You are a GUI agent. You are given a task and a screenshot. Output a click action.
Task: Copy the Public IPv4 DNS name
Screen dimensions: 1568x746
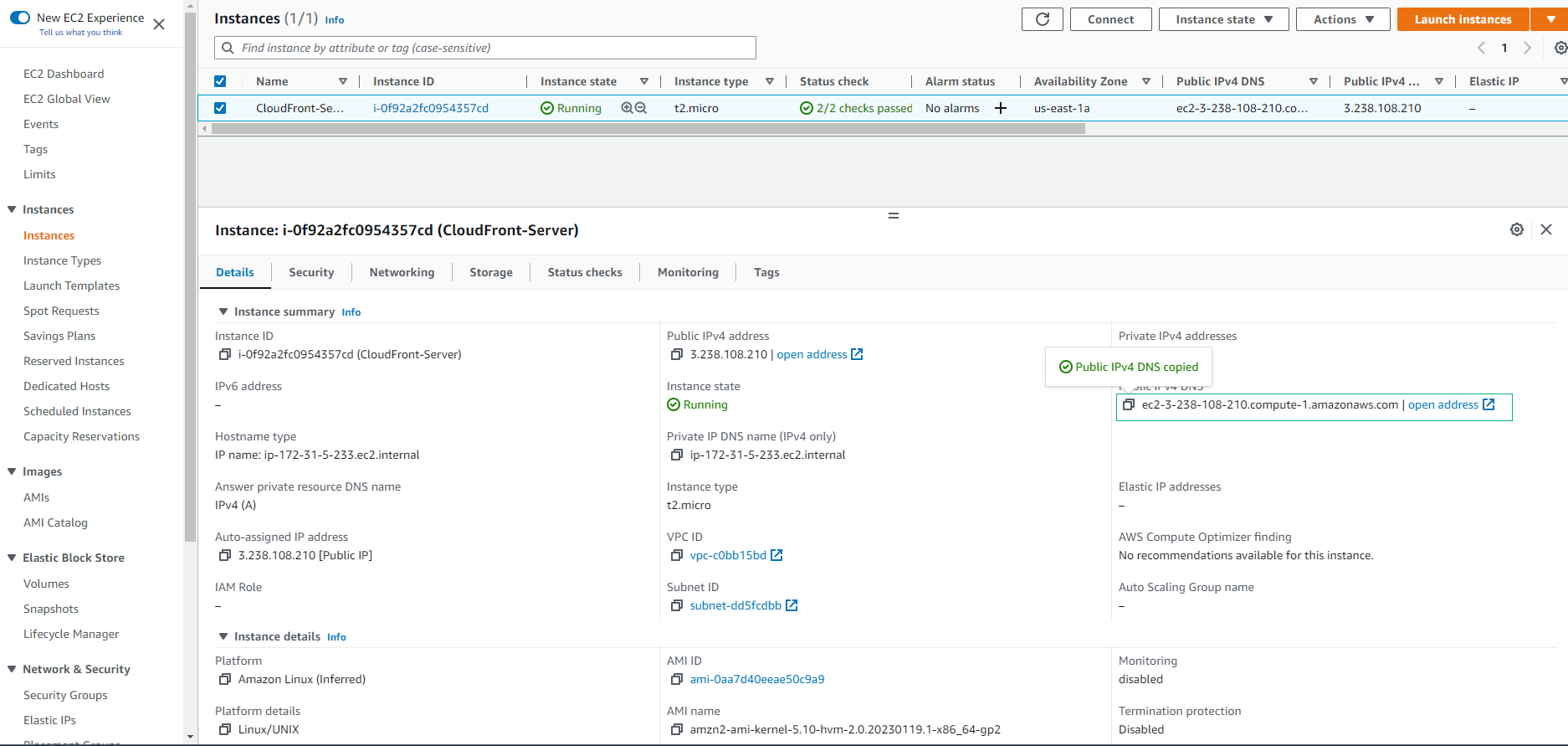pos(1128,404)
